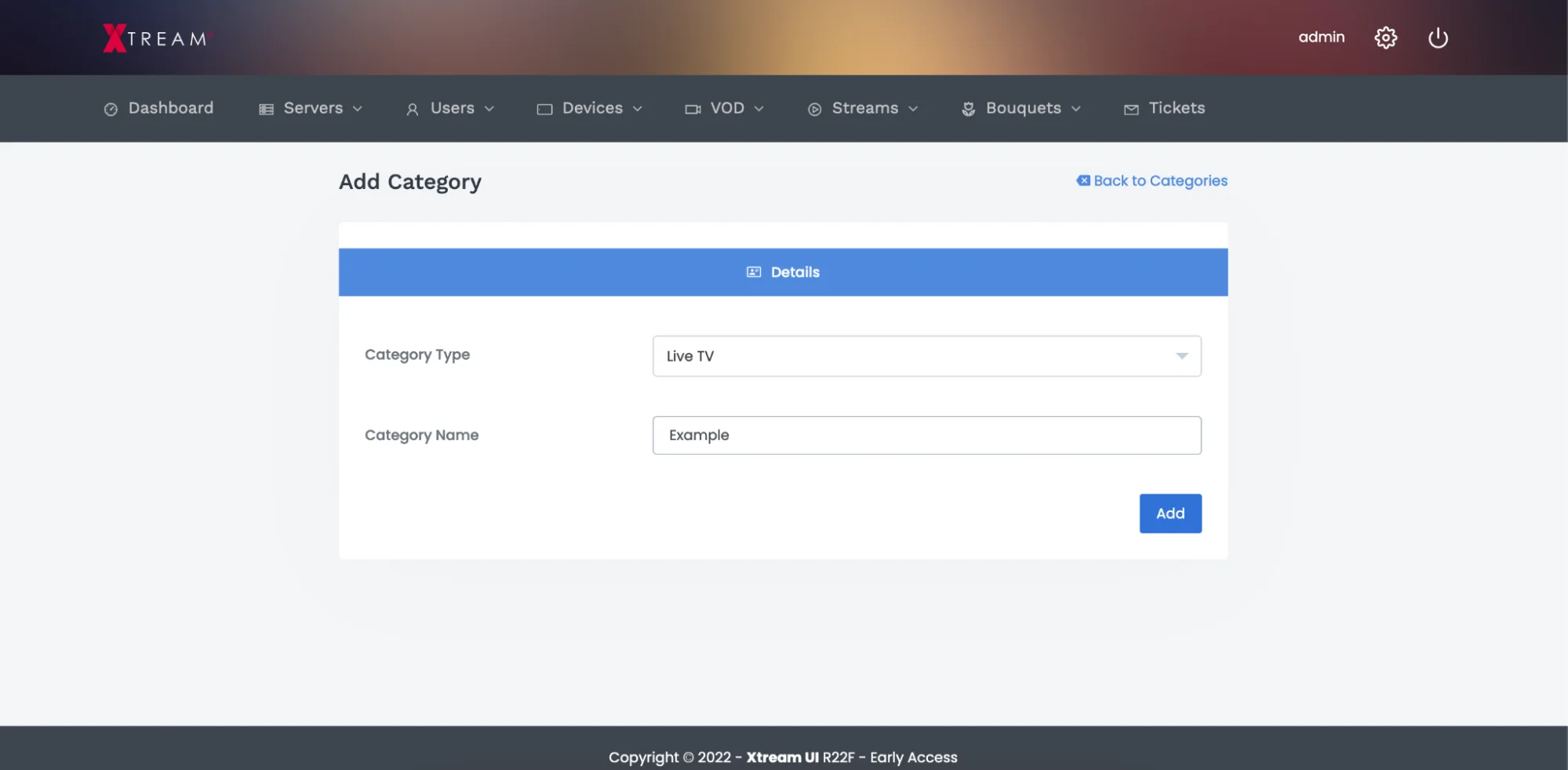This screenshot has width=1568, height=770.
Task: Click the admin username
Action: click(1321, 37)
